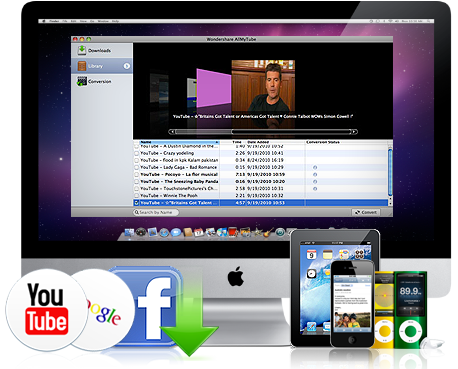458x369 pixels.
Task: Check the Winnie The Pooh checkbox
Action: tap(136, 196)
